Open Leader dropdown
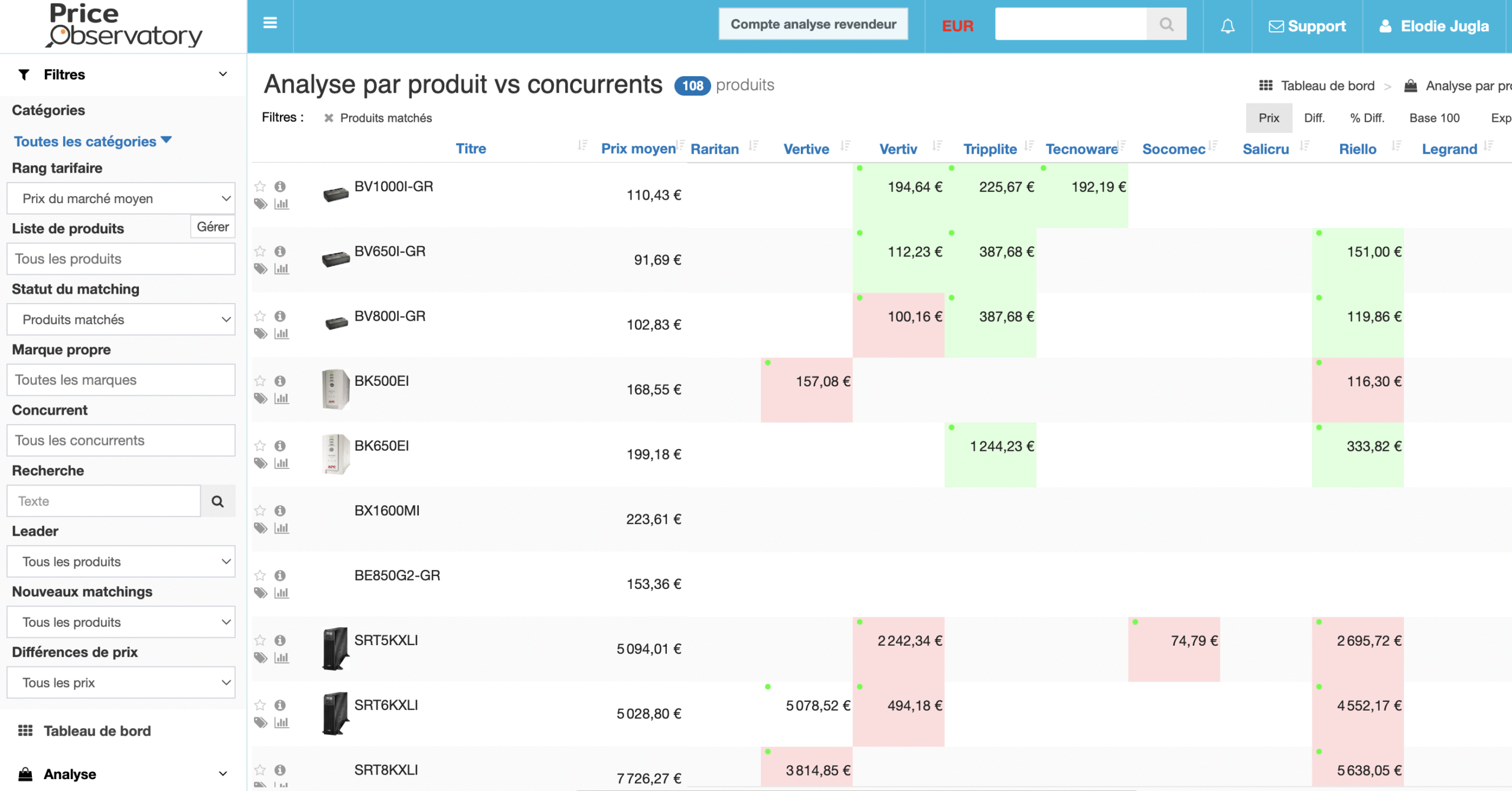The width and height of the screenshot is (1512, 791). (121, 562)
